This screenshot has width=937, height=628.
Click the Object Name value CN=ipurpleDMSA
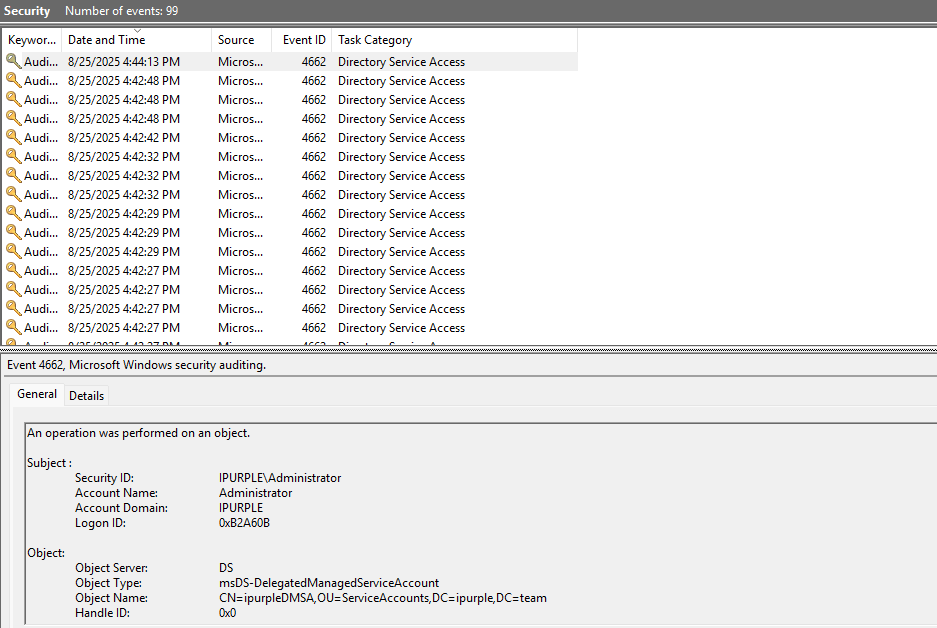(x=382, y=598)
